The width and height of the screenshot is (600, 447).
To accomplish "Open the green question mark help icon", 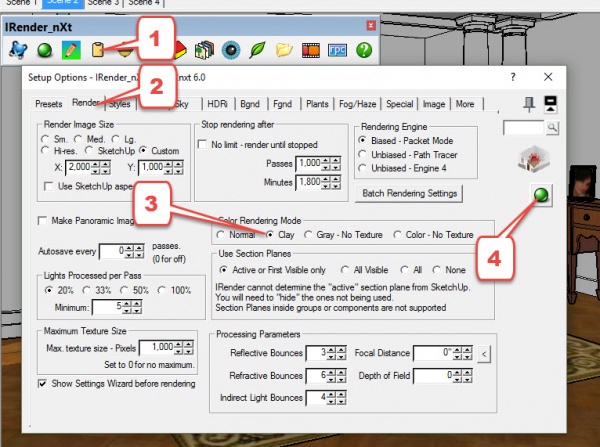I will click(364, 48).
